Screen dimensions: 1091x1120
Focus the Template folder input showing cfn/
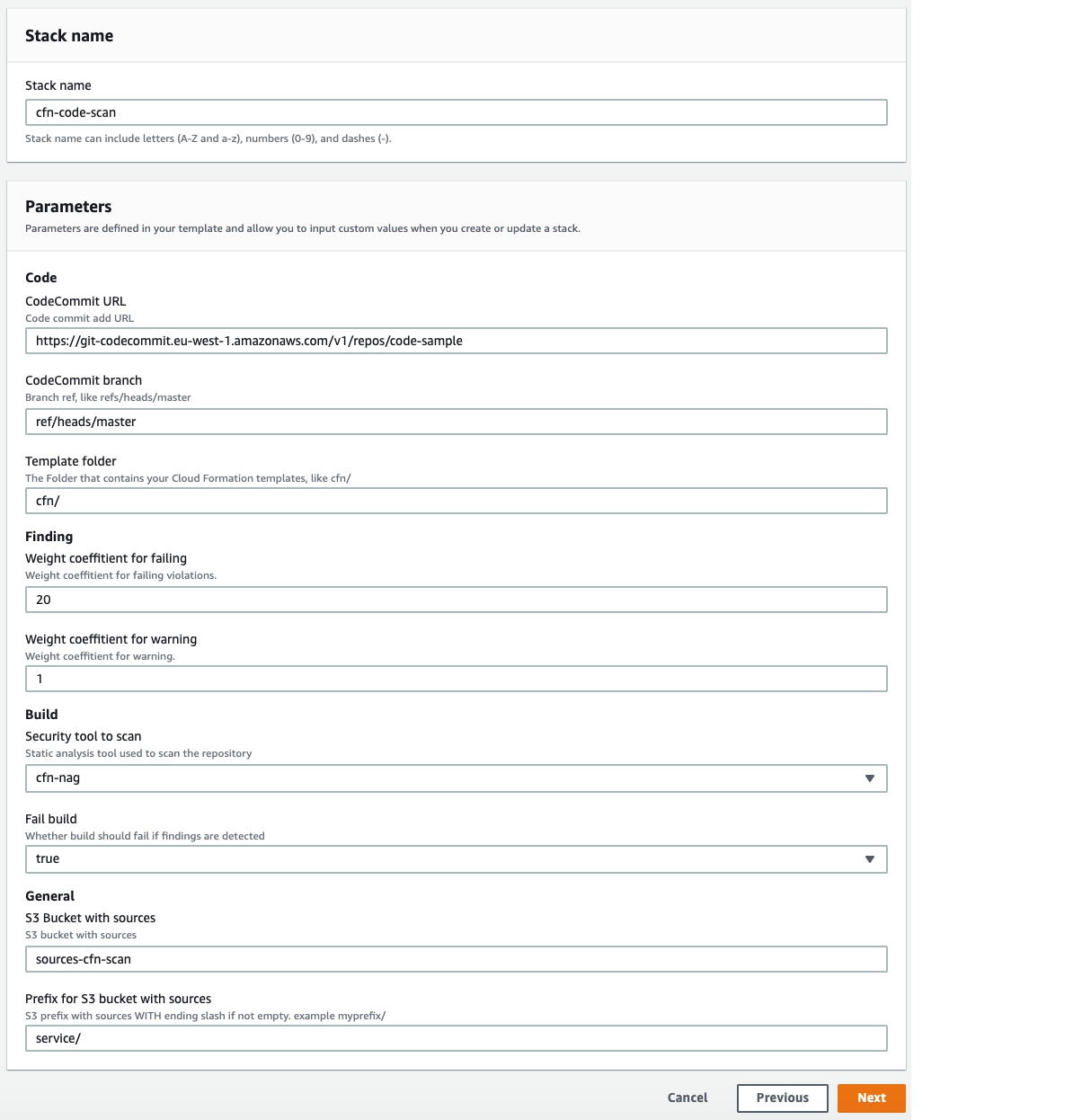[x=456, y=501]
